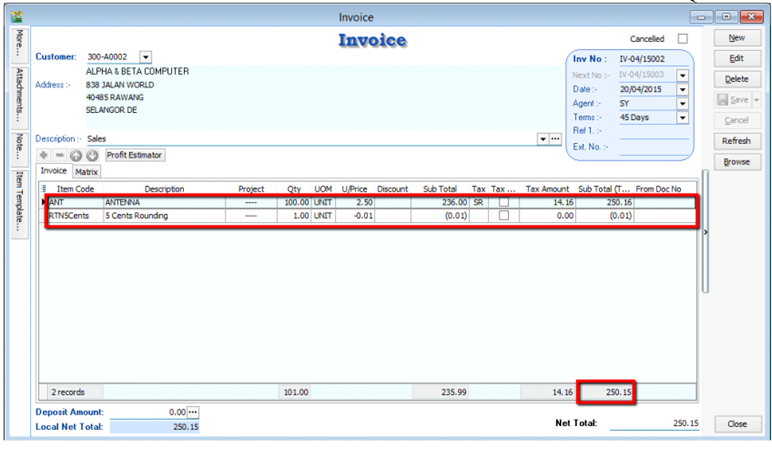Screen dimensions: 772x450
Task: Click the ANTENNA description cell
Action: (x=165, y=202)
